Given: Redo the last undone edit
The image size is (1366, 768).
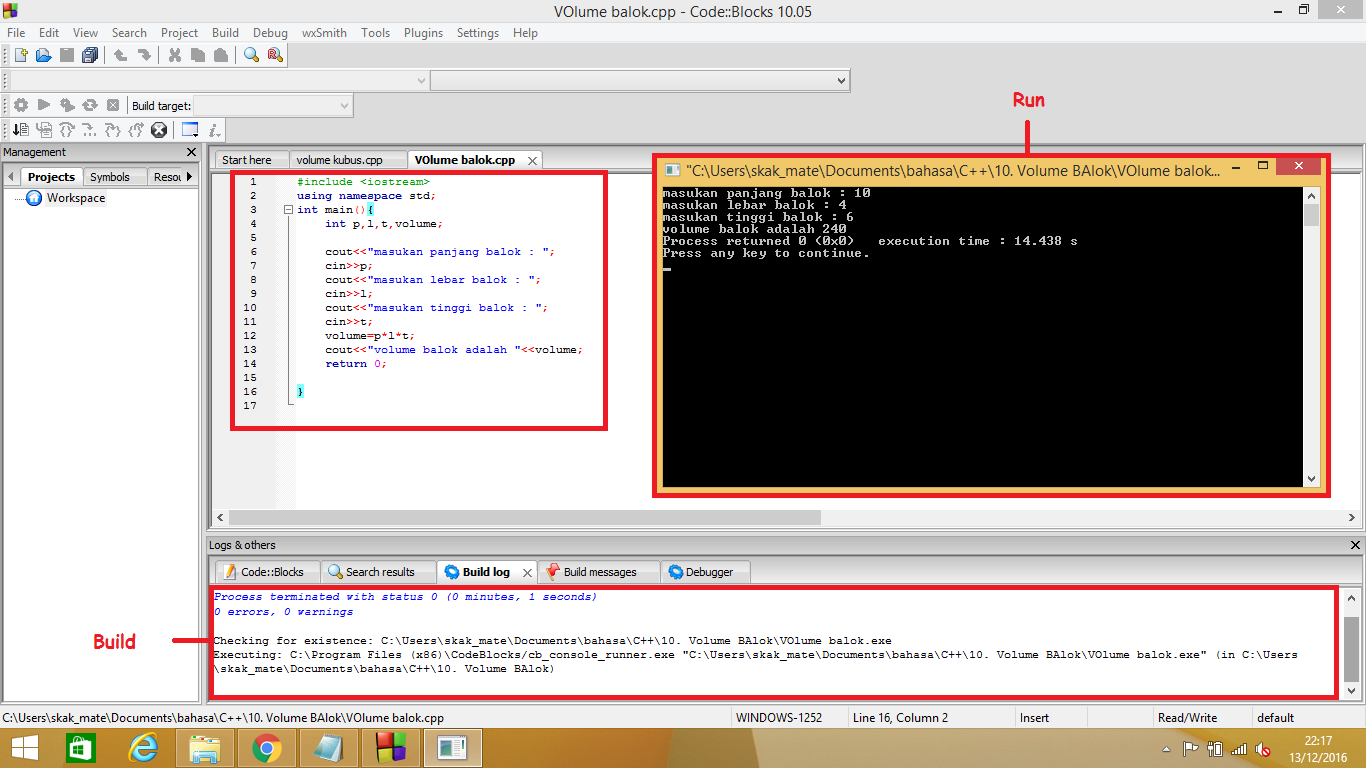Looking at the screenshot, I should (x=144, y=55).
